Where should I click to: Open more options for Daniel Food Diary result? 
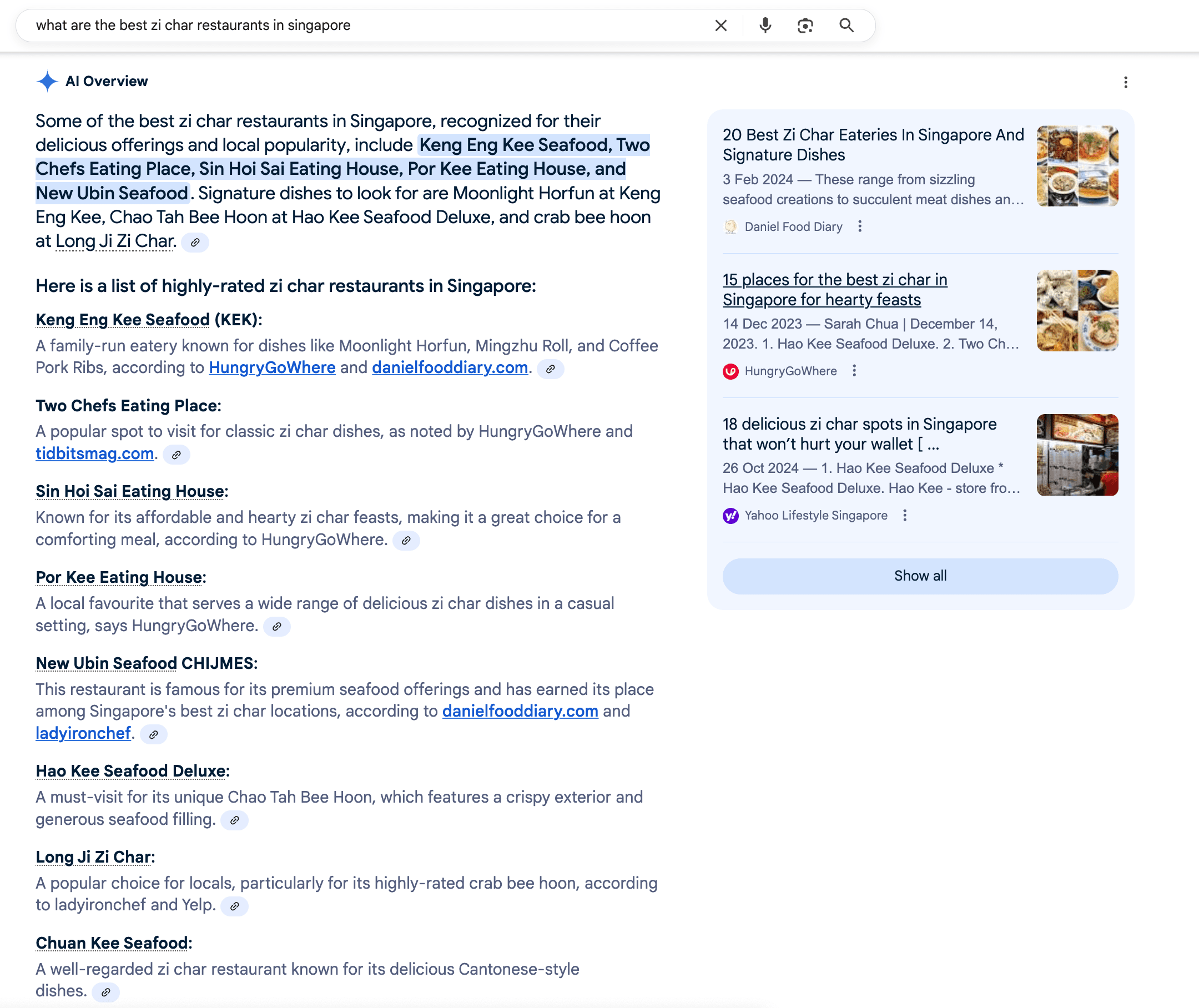coord(859,227)
